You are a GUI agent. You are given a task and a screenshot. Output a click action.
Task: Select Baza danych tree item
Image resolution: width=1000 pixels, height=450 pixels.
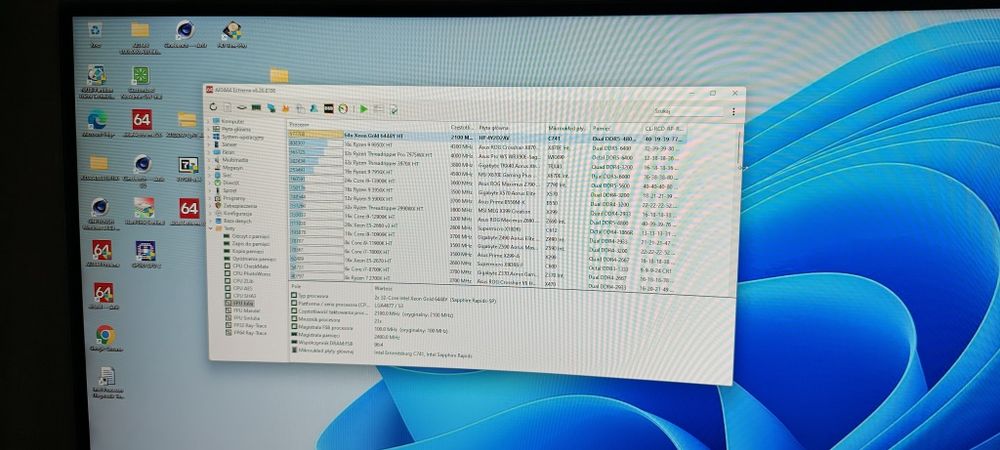(x=233, y=221)
